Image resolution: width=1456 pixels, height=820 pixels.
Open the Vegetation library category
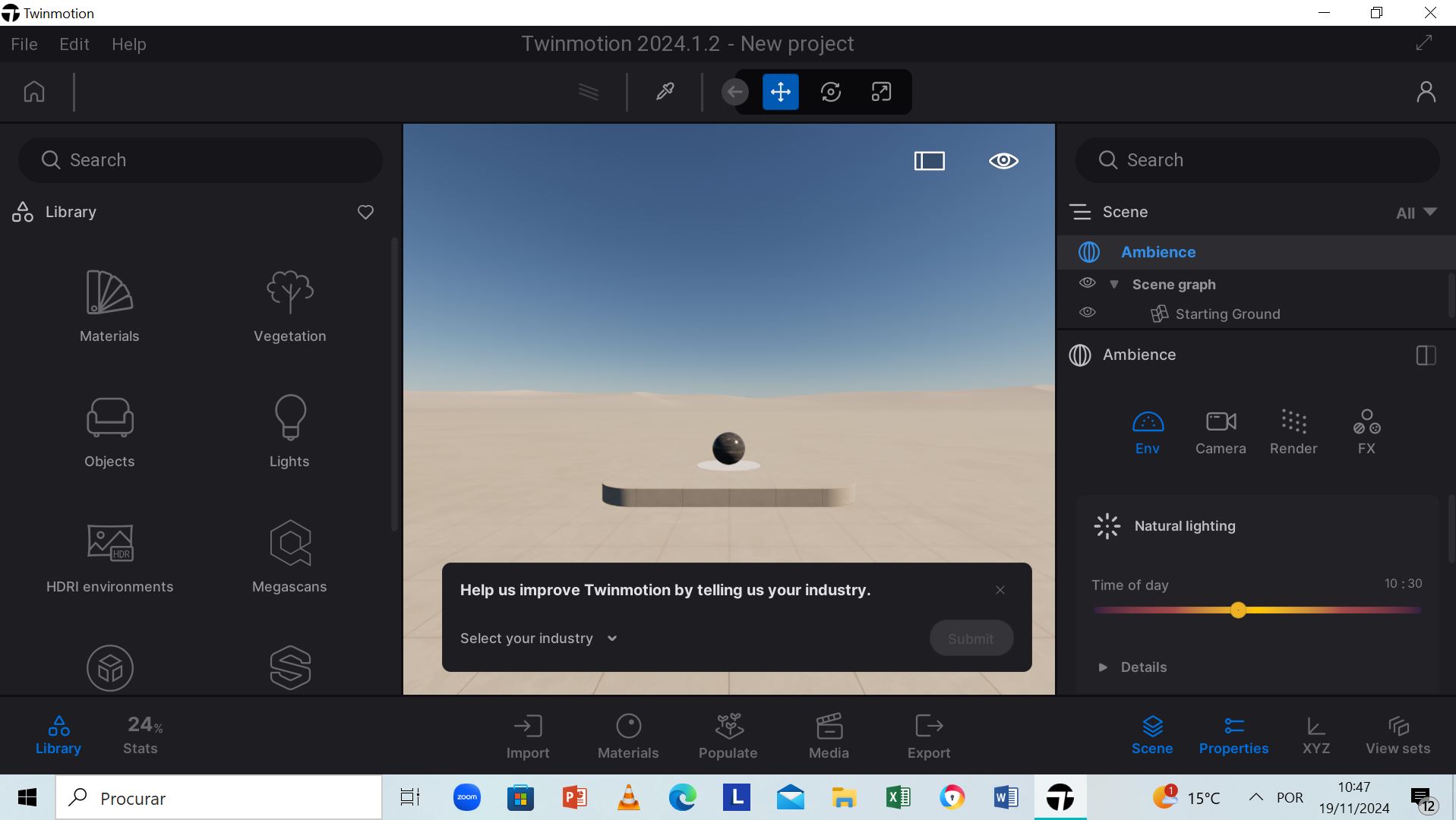(x=289, y=307)
